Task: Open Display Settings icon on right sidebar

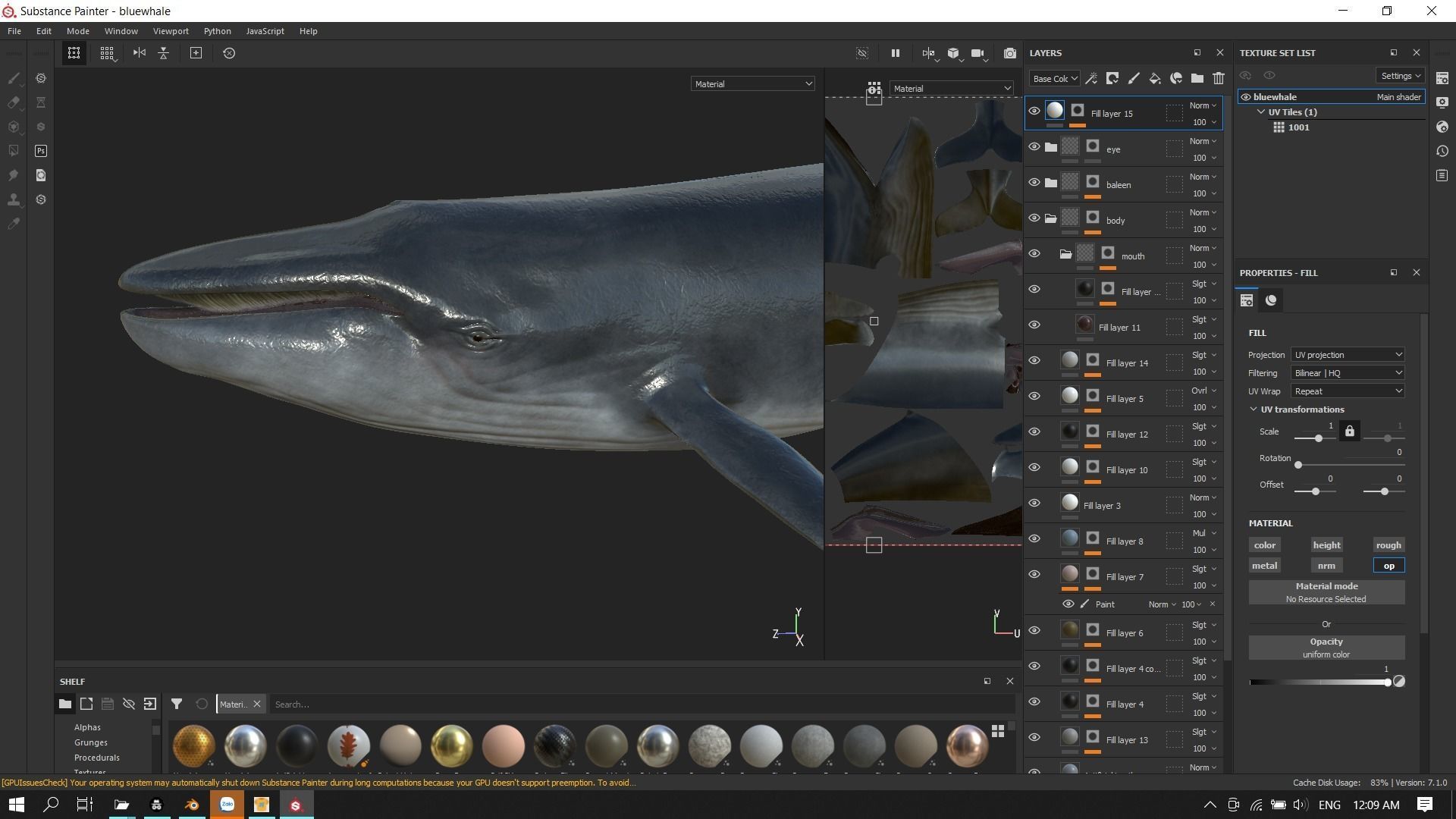Action: tap(1442, 102)
